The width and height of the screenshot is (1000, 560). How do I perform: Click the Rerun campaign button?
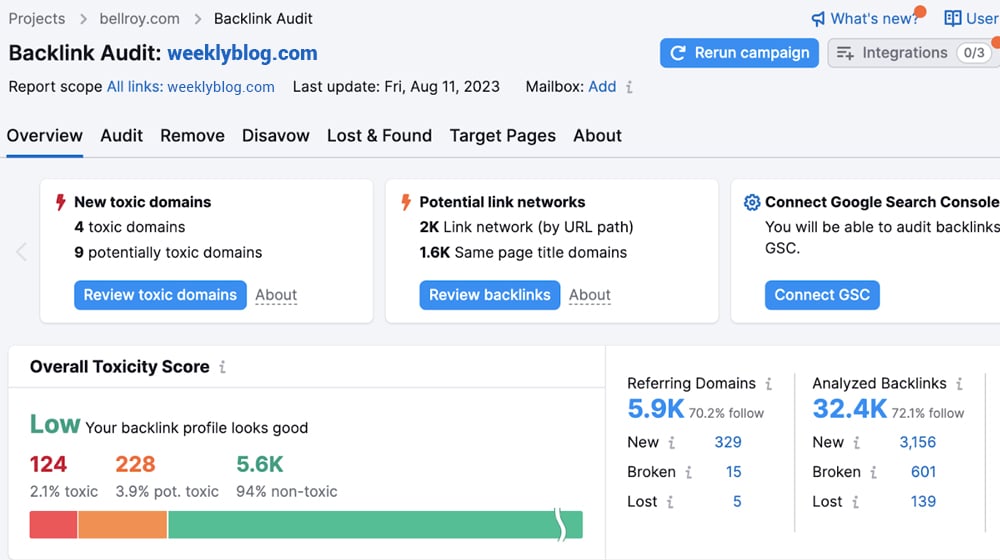(739, 53)
